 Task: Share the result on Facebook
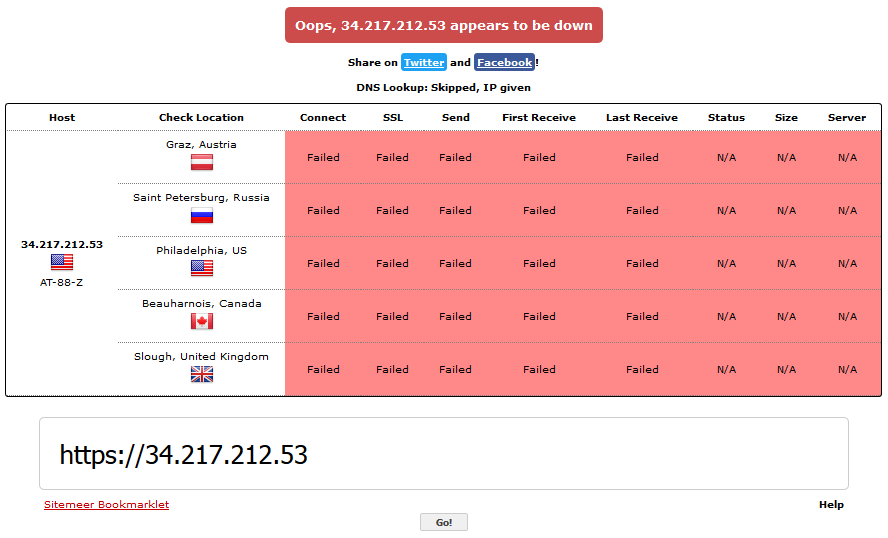[505, 62]
